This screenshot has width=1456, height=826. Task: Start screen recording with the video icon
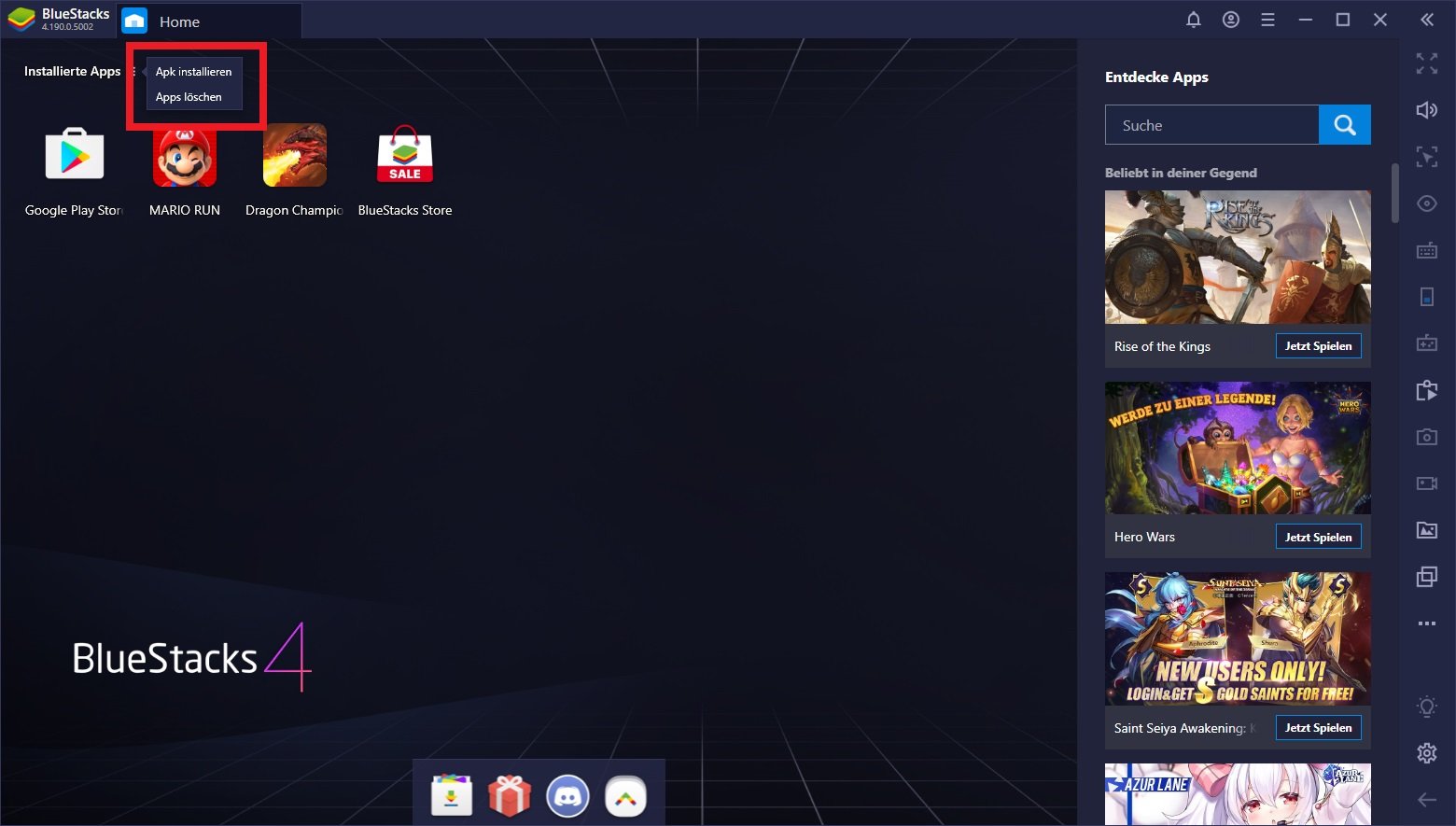[x=1427, y=483]
